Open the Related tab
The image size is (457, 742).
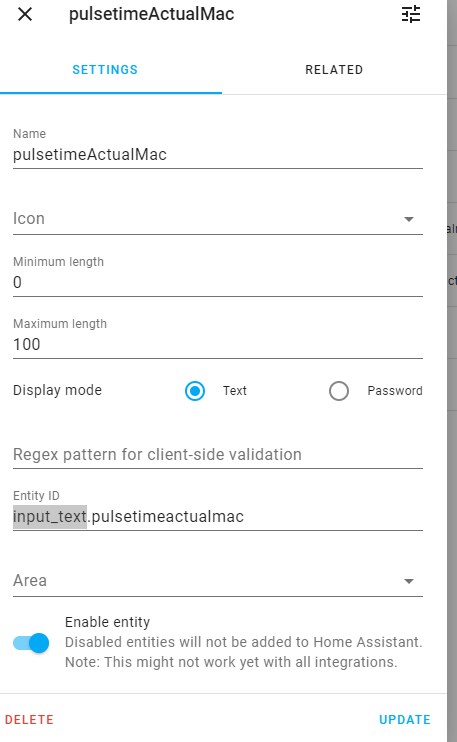[334, 70]
